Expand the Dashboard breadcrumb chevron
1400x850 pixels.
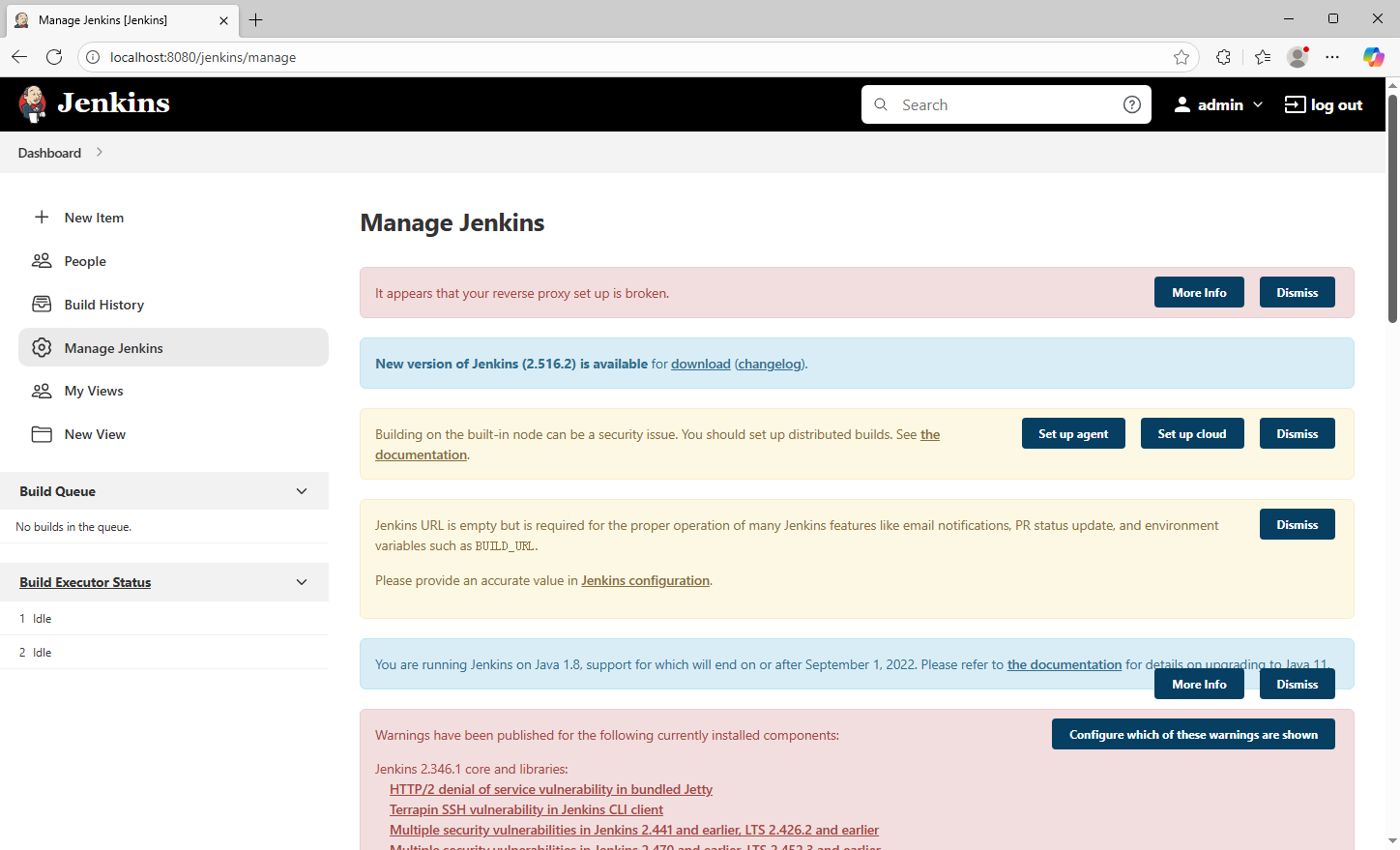[x=100, y=152]
